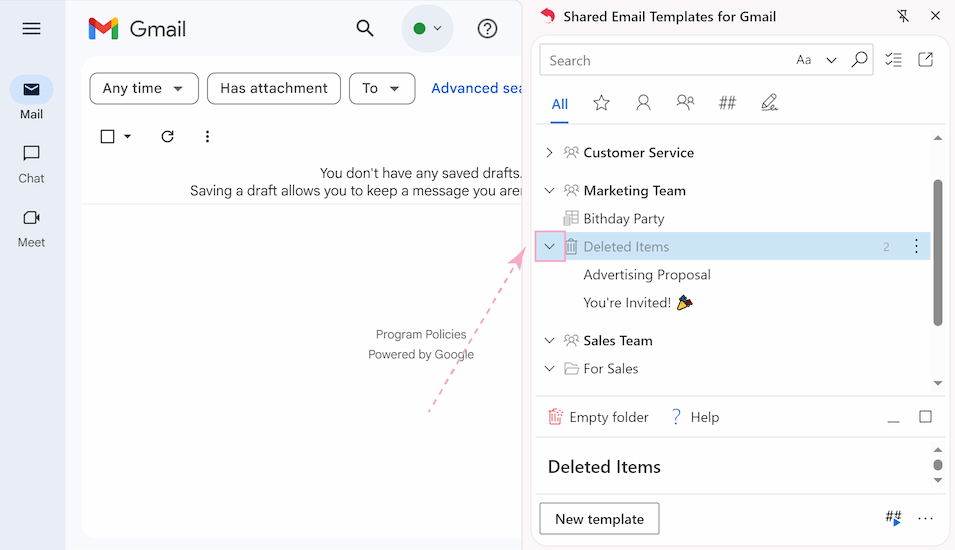Open templates in new window icon
The height and width of the screenshot is (550, 955).
925,59
